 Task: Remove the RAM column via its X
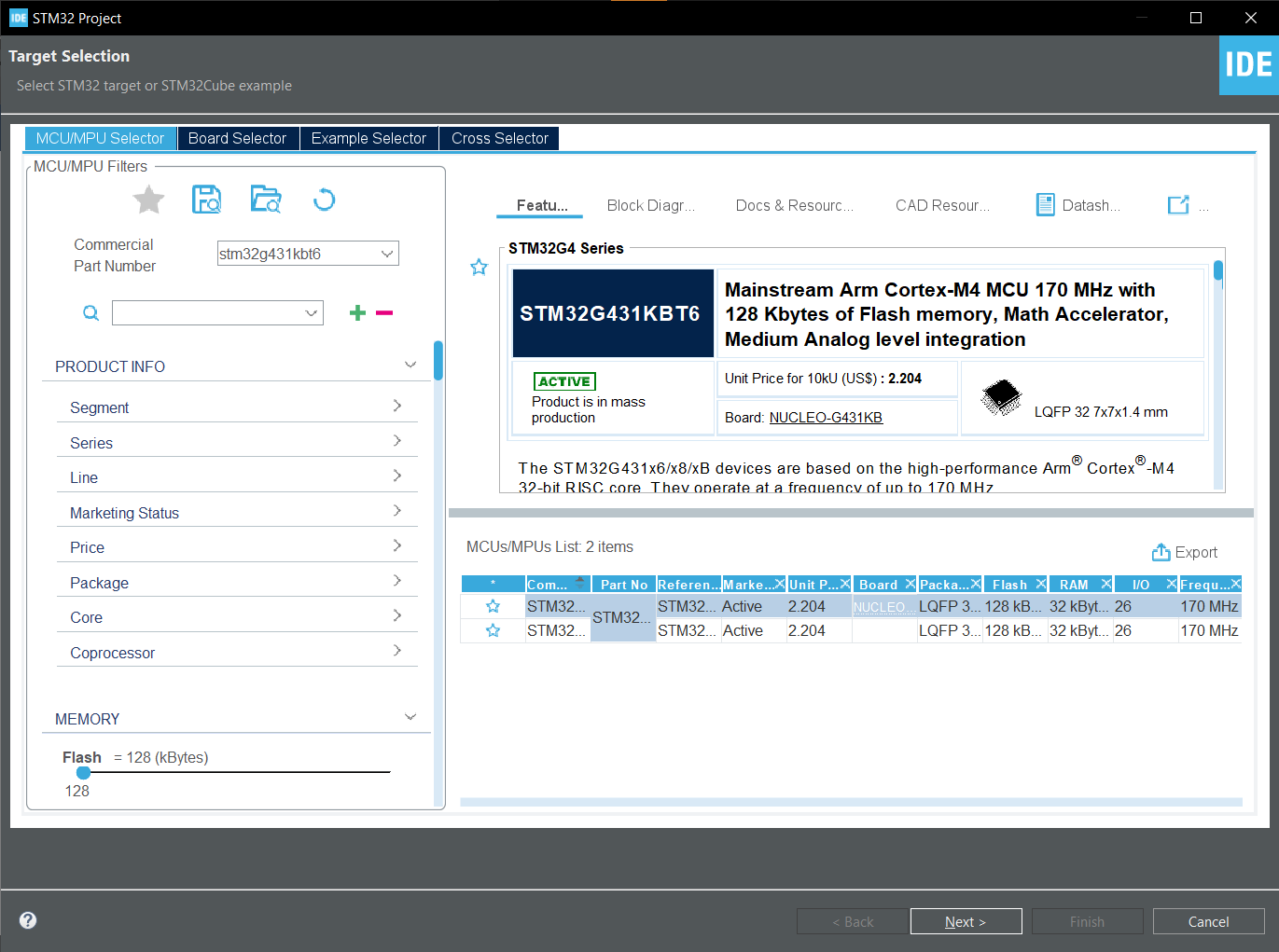click(x=1106, y=584)
